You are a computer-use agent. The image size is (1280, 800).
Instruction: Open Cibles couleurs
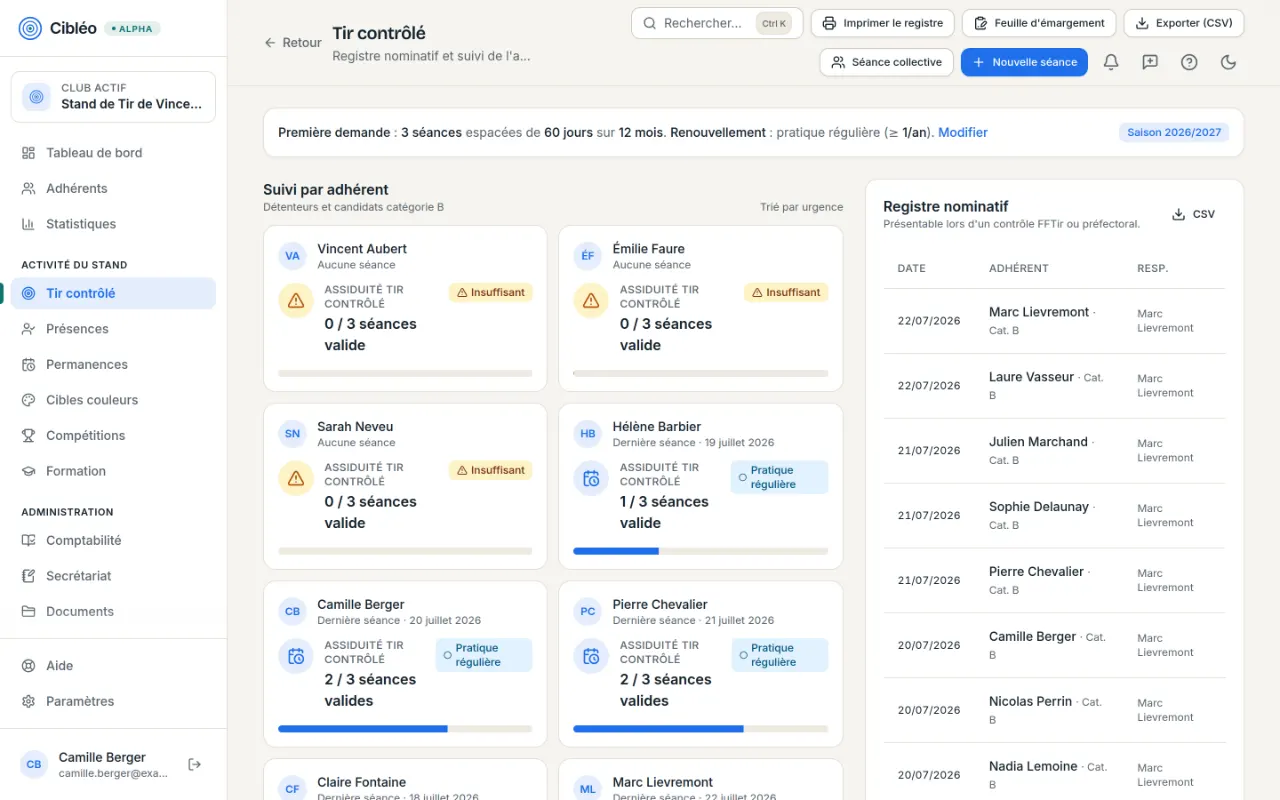click(113, 400)
